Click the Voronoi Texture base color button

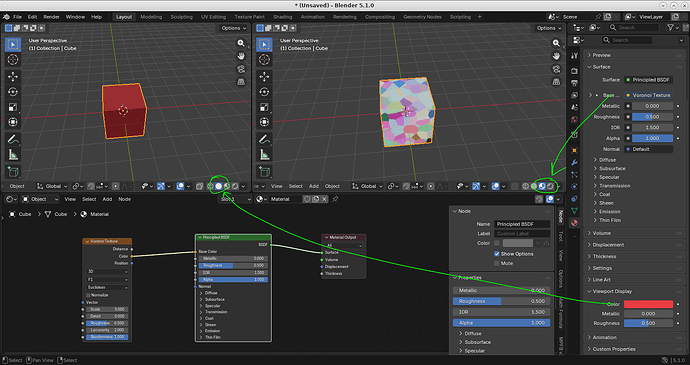tap(649, 95)
